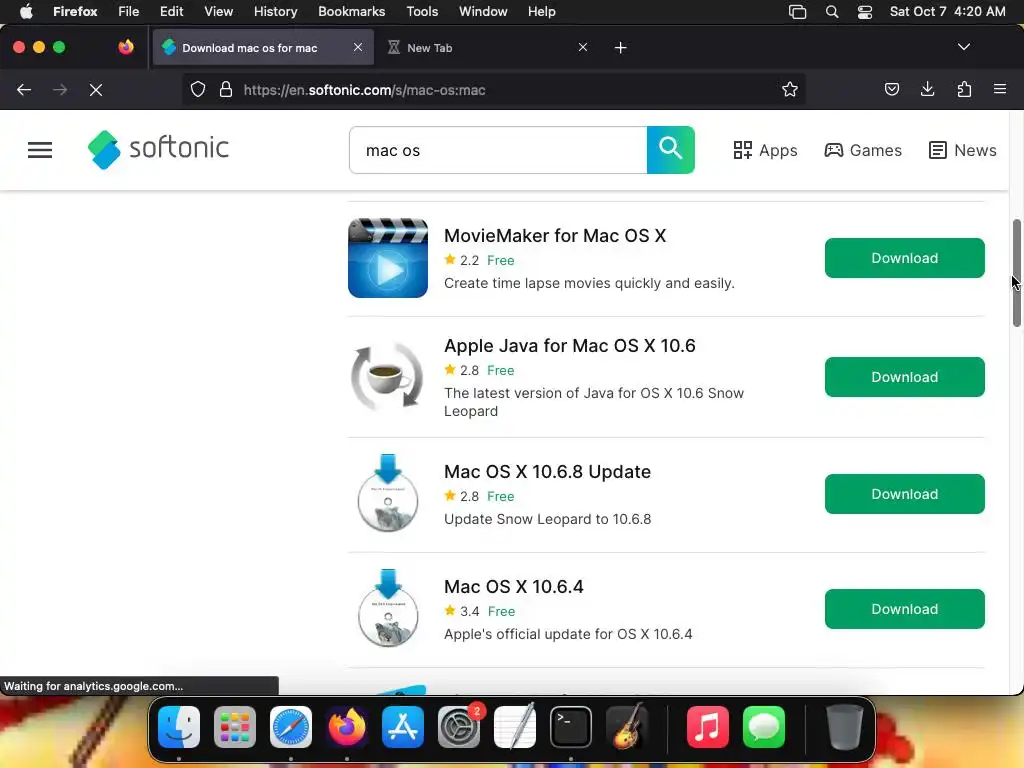Open the Softonic hamburger menu
The image size is (1024, 768).
click(40, 150)
